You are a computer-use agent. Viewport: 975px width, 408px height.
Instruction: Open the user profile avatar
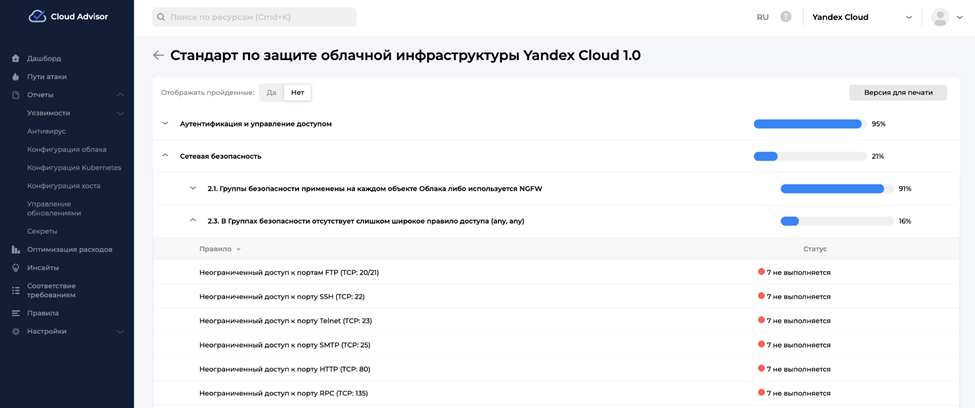(x=939, y=17)
